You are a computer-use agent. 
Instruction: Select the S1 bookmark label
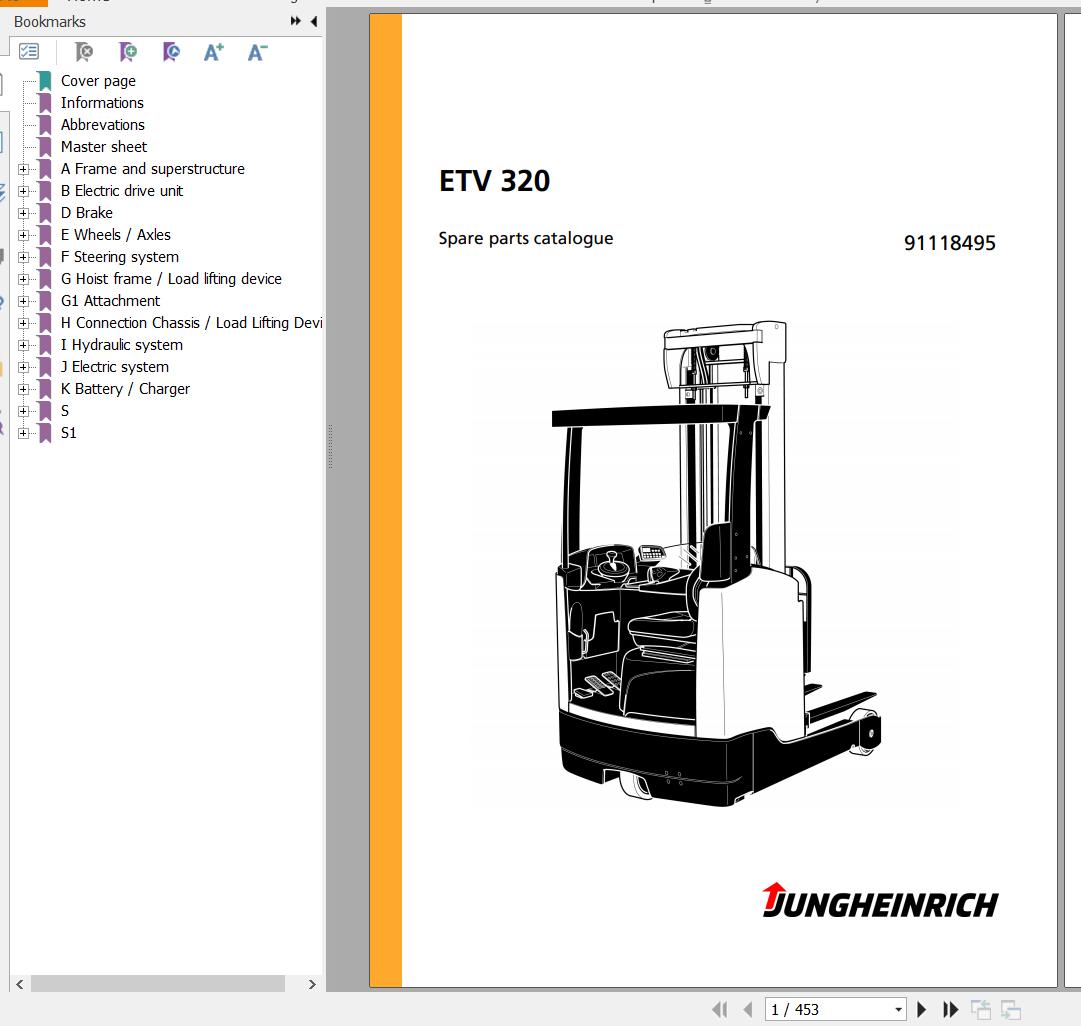(68, 434)
